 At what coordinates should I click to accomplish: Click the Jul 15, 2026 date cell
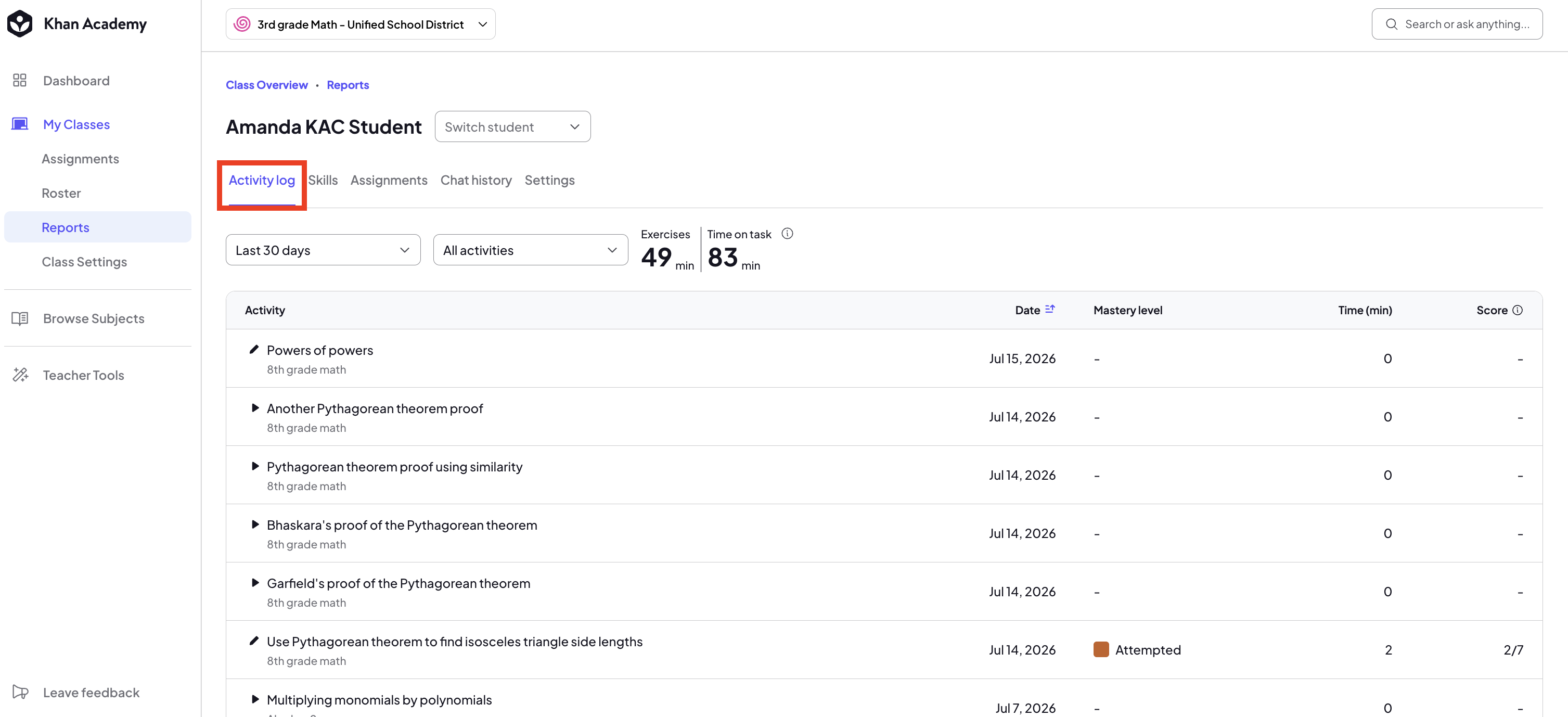click(x=1023, y=358)
